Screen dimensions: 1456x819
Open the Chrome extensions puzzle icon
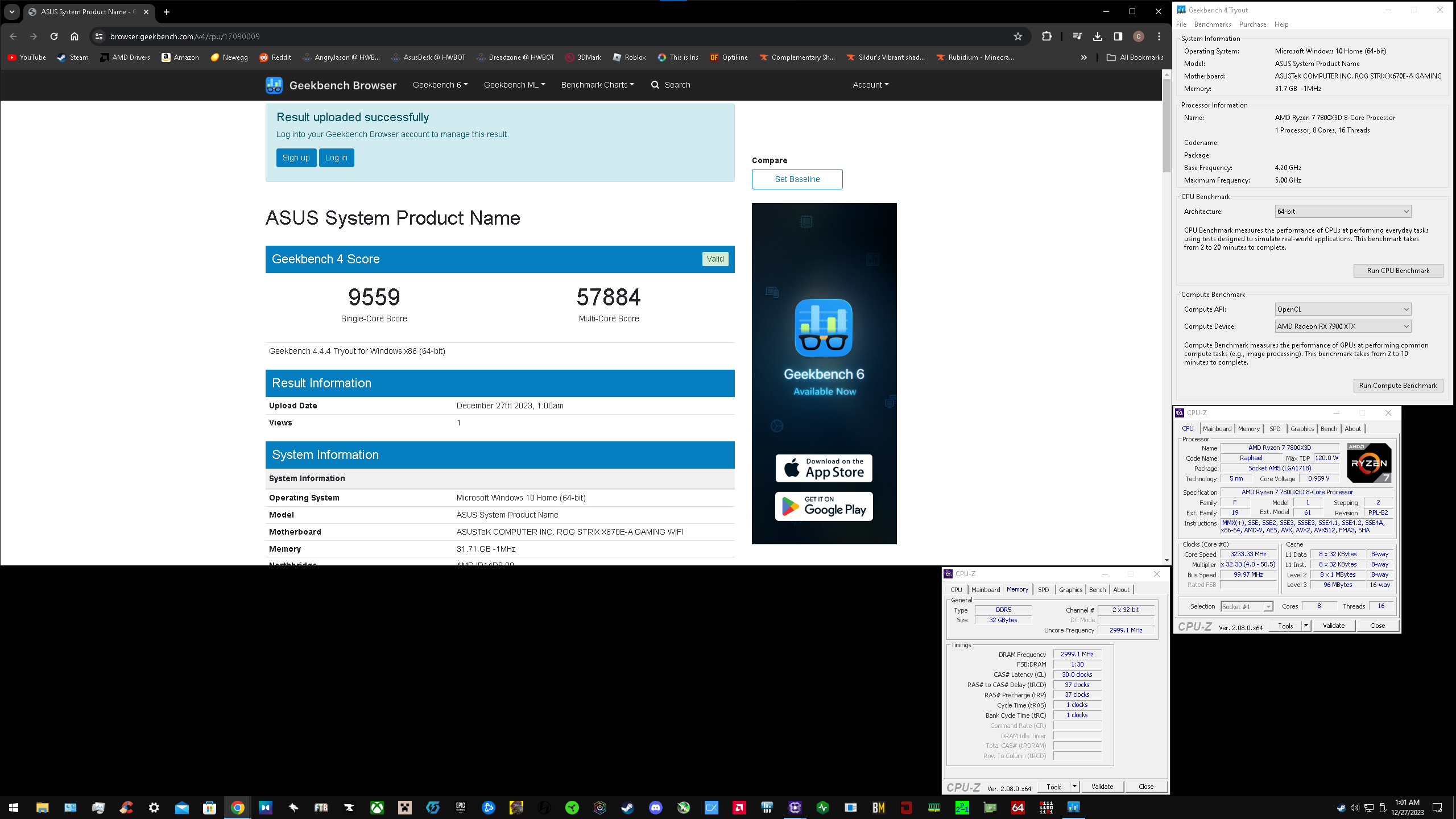pos(1046,36)
